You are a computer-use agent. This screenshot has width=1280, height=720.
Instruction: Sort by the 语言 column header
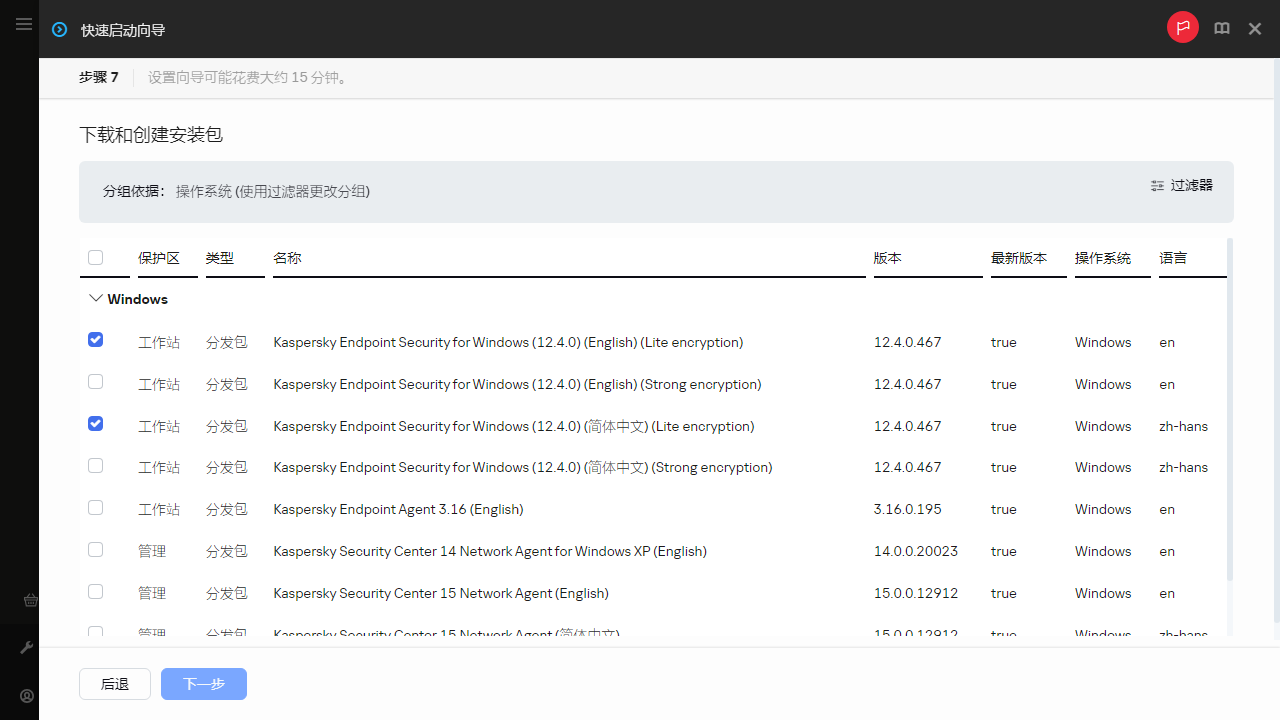(x=1173, y=258)
